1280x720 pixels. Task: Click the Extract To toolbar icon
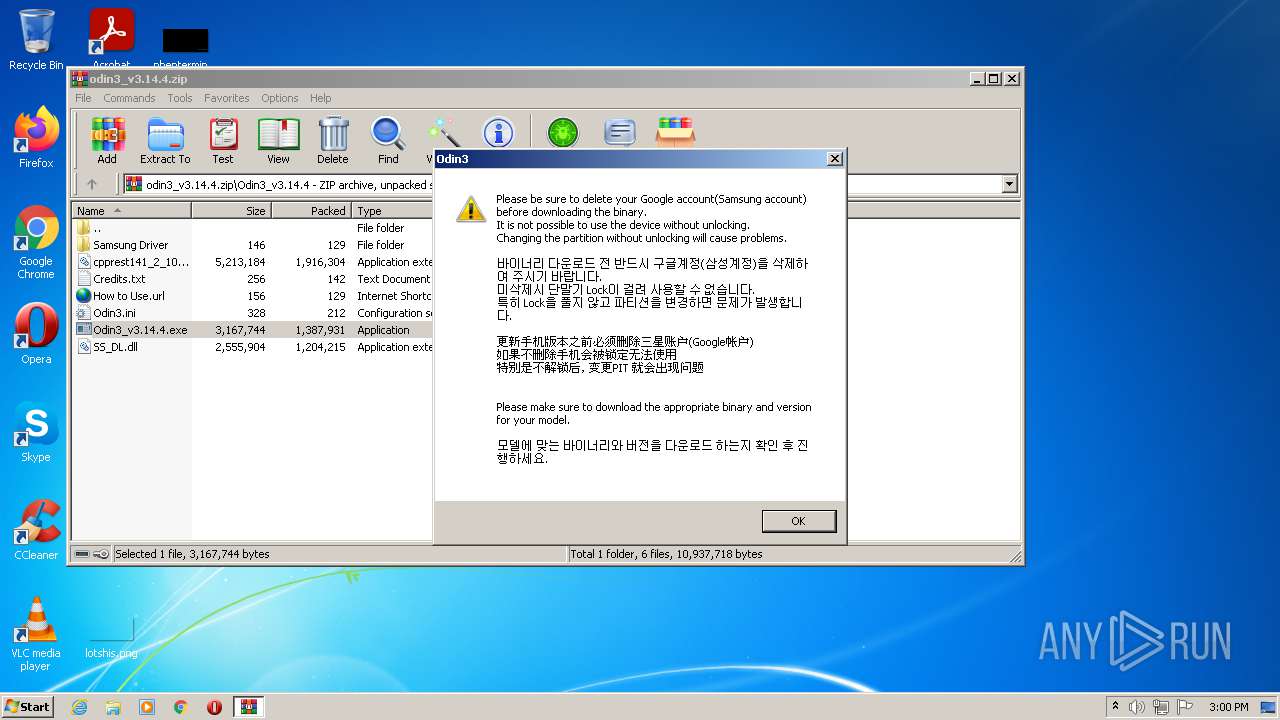tap(165, 140)
